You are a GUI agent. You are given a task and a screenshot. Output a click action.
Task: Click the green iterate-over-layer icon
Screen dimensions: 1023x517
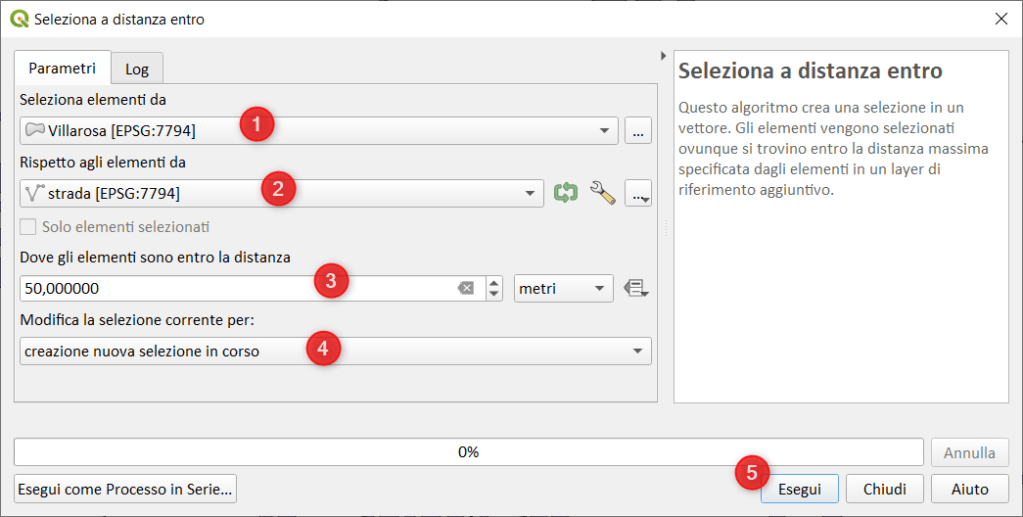[x=566, y=193]
